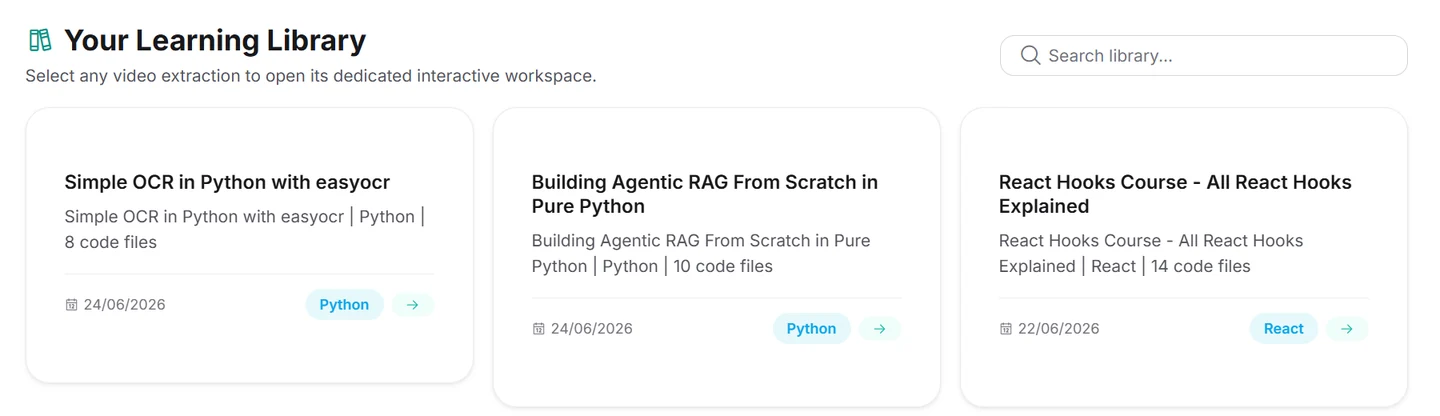Open Simple OCR in Python with easyocr title
Viewport: 1440px width, 416px height.
point(227,182)
